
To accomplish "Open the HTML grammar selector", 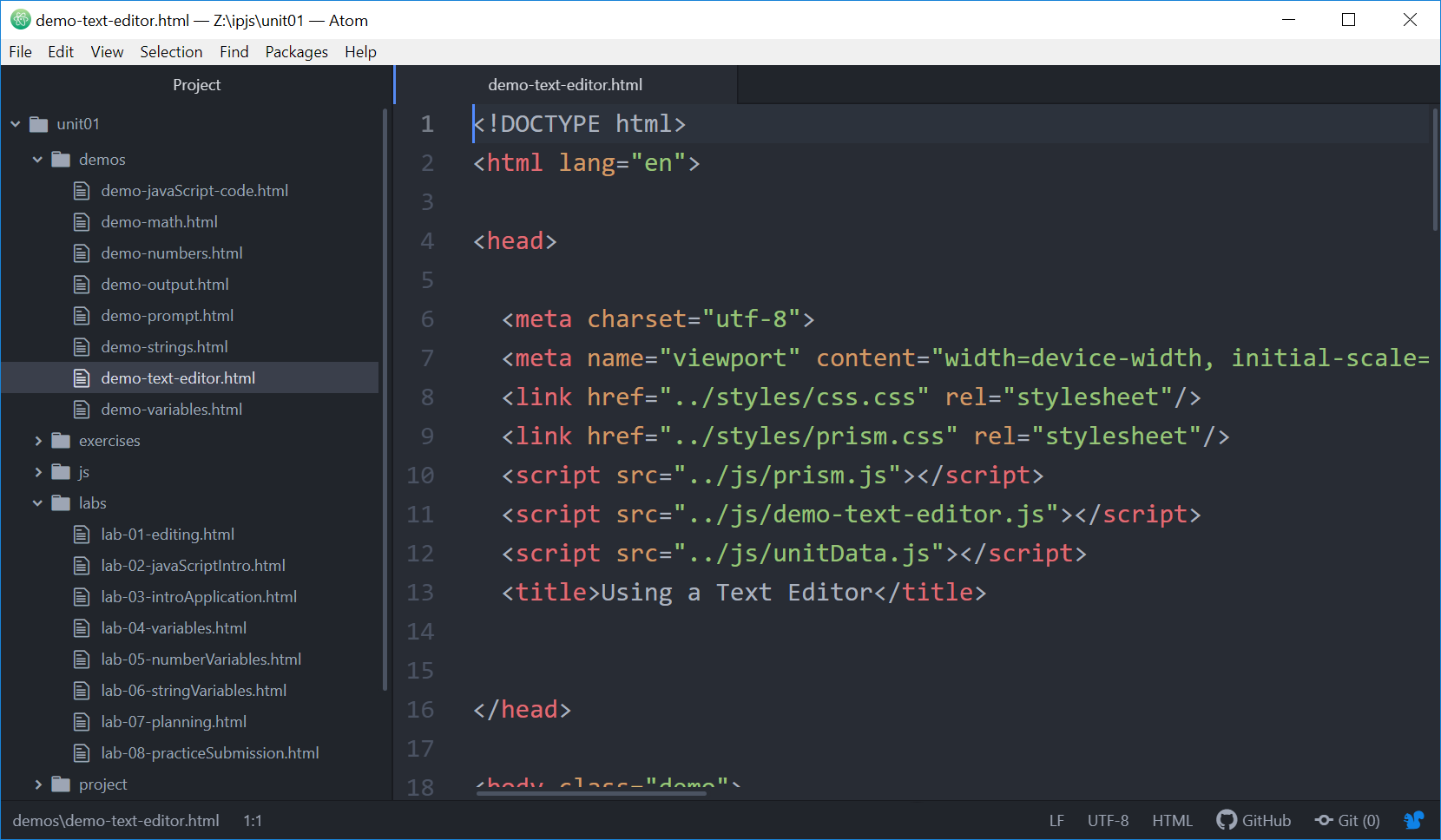I will [1172, 820].
